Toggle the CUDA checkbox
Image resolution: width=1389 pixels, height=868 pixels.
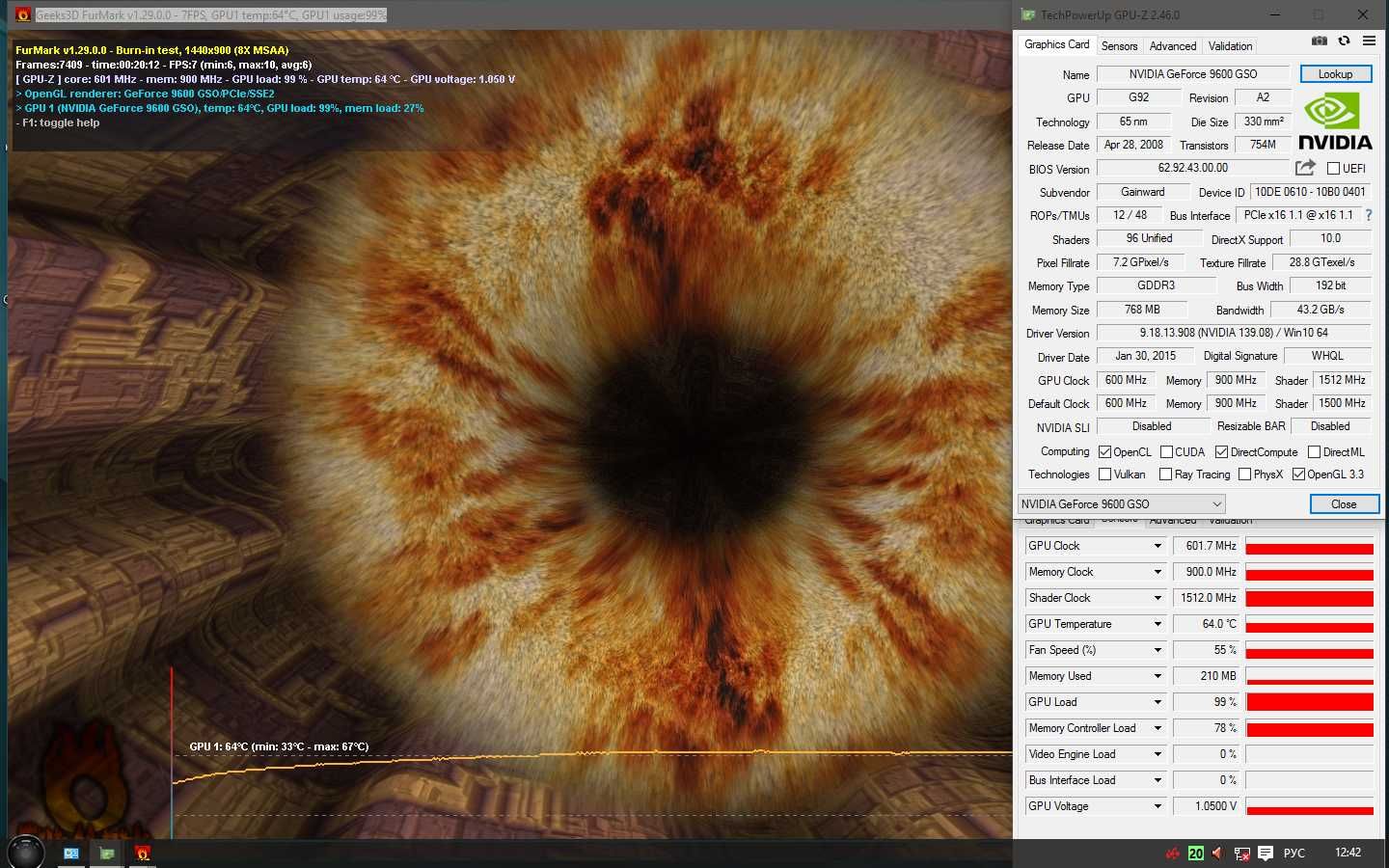pos(1166,451)
